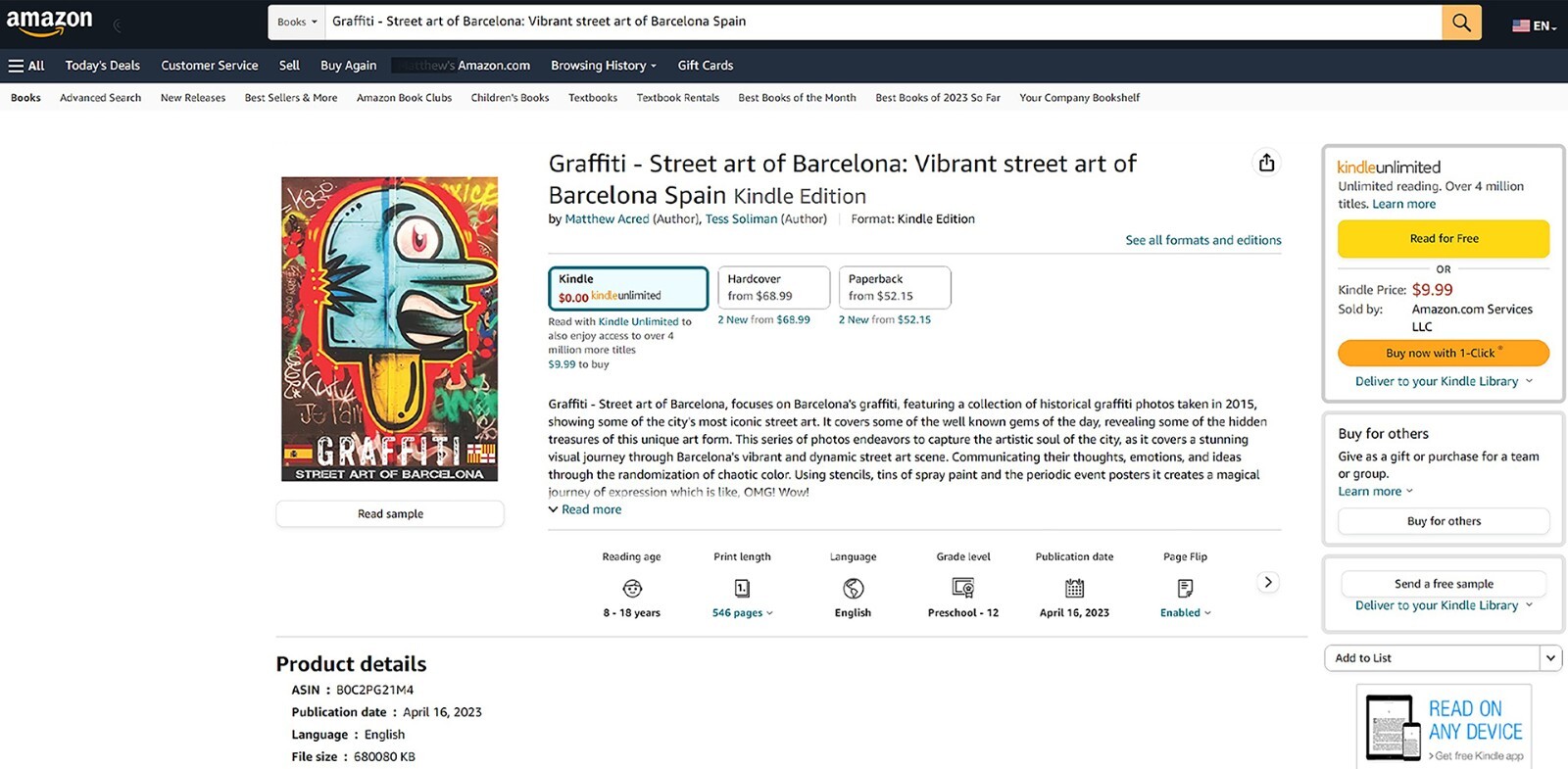Click the Print length page icon

pos(742,588)
